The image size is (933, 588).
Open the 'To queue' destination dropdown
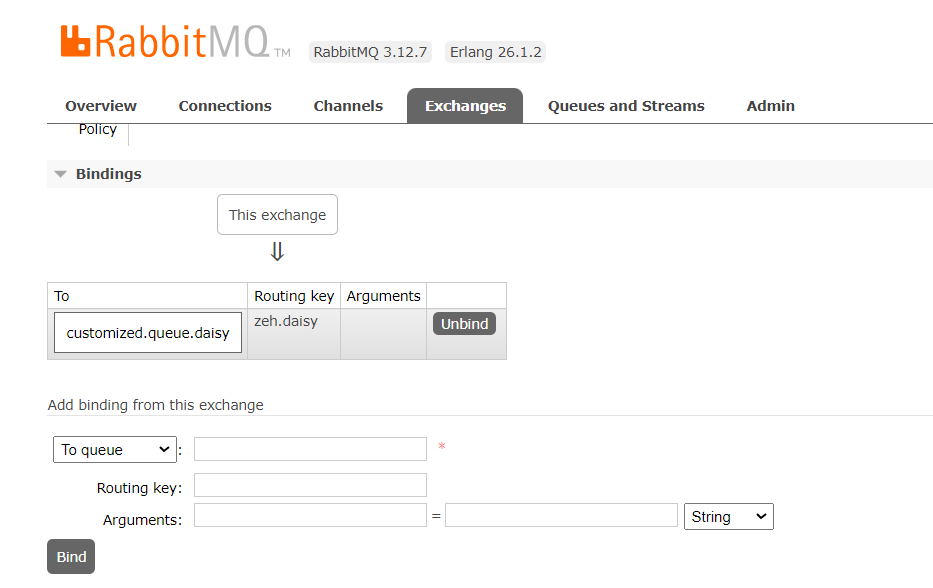point(115,450)
